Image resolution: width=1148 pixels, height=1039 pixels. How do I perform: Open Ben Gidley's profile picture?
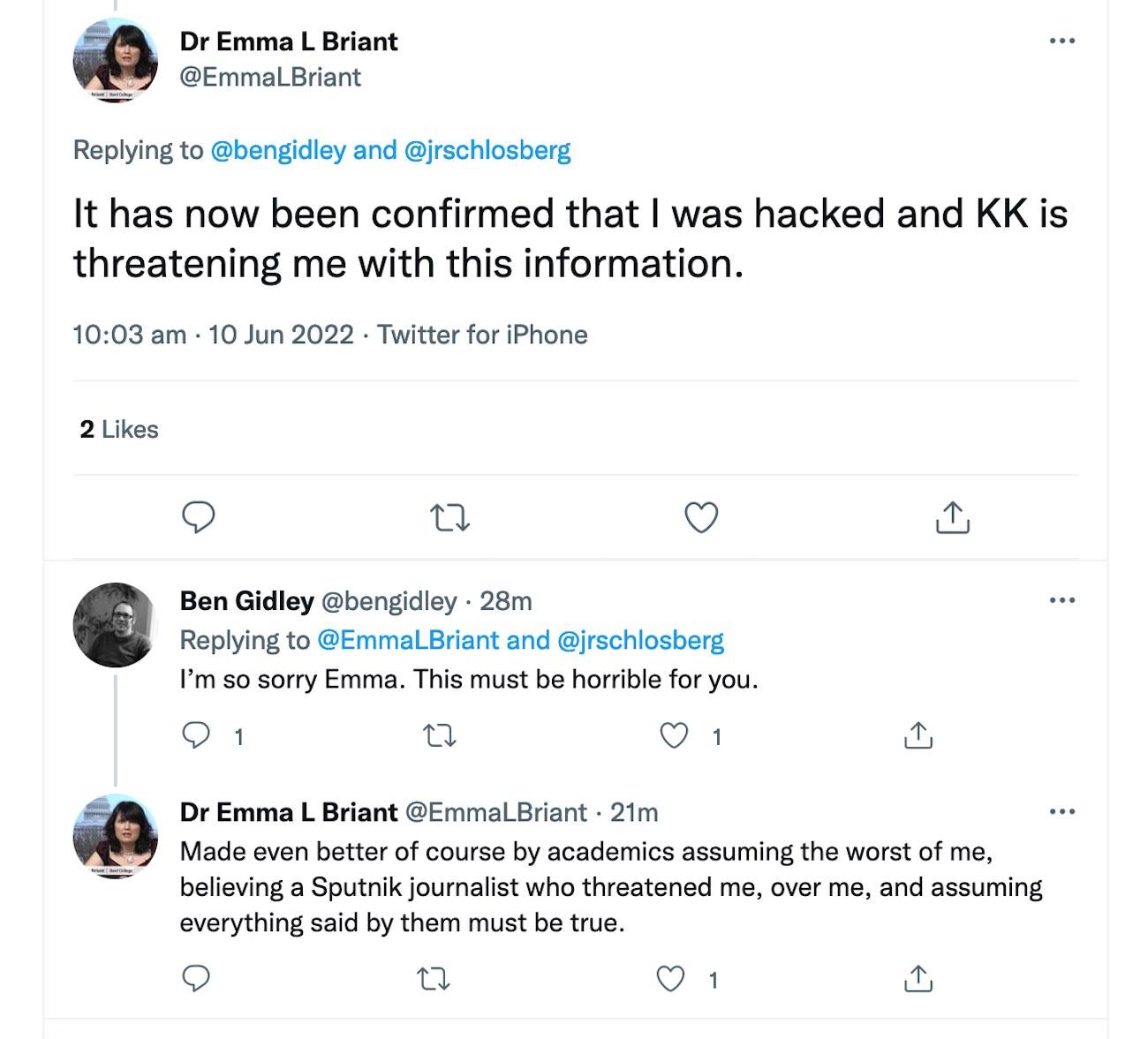115,625
